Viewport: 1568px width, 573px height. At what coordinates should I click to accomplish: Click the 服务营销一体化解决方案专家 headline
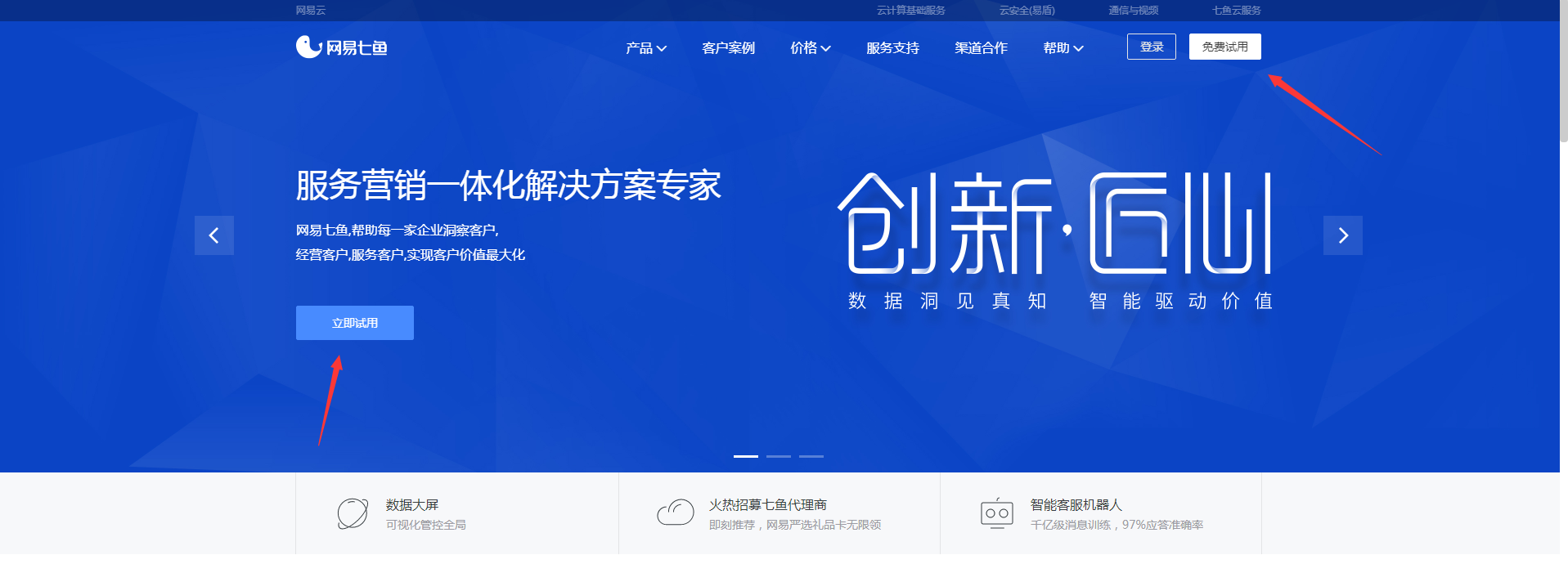(x=508, y=186)
